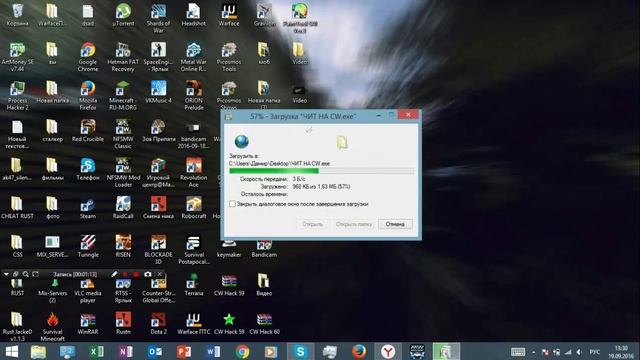640x360 pixels.
Task: Open the Windows Start button
Action: 12,352
